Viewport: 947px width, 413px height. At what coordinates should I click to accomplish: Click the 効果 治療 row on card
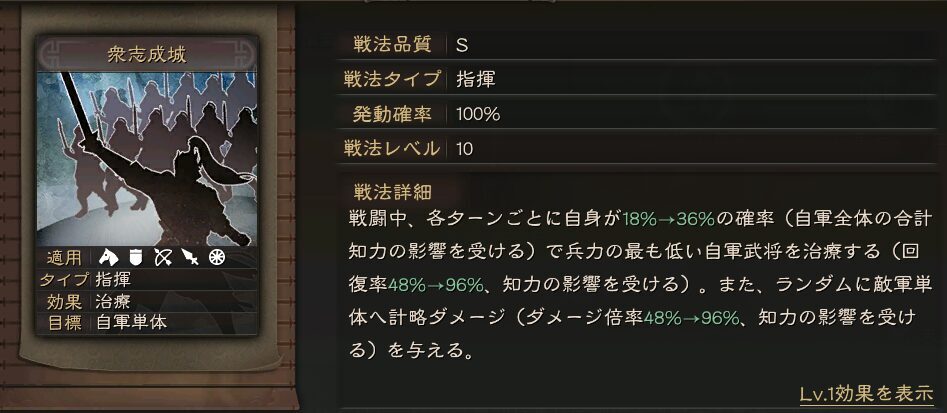pyautogui.click(x=147, y=301)
